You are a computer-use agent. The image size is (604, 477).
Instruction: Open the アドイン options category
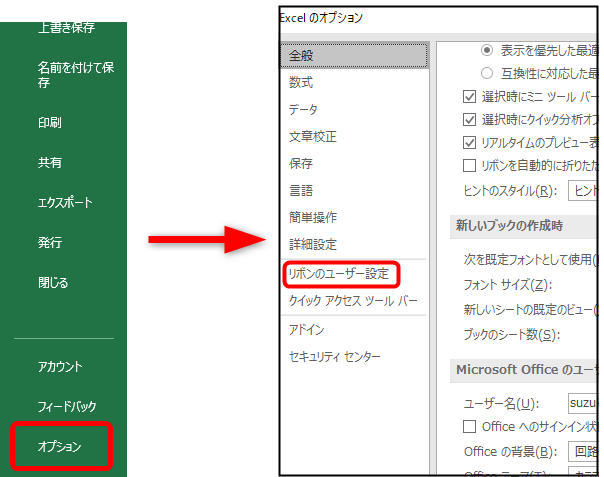[x=306, y=330]
